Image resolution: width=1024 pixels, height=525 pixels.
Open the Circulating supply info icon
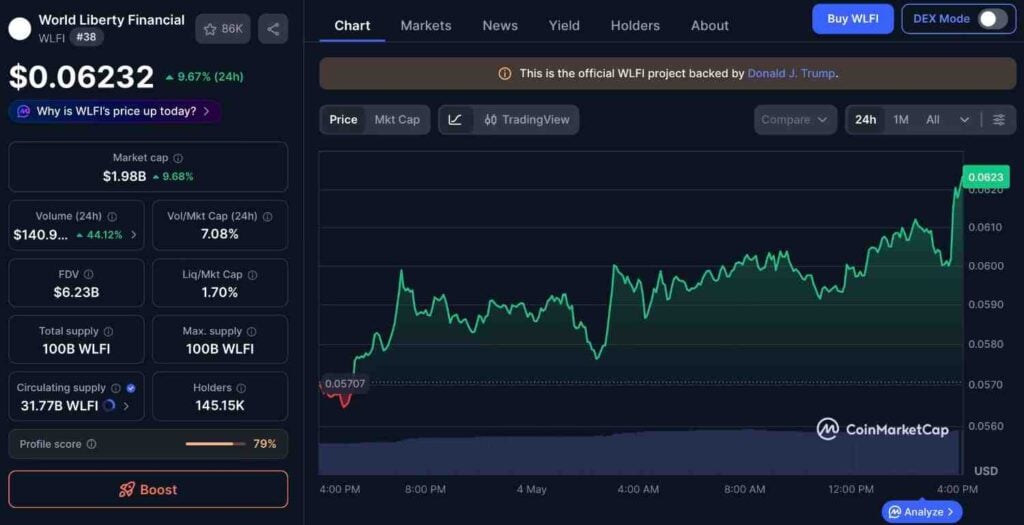click(116, 388)
